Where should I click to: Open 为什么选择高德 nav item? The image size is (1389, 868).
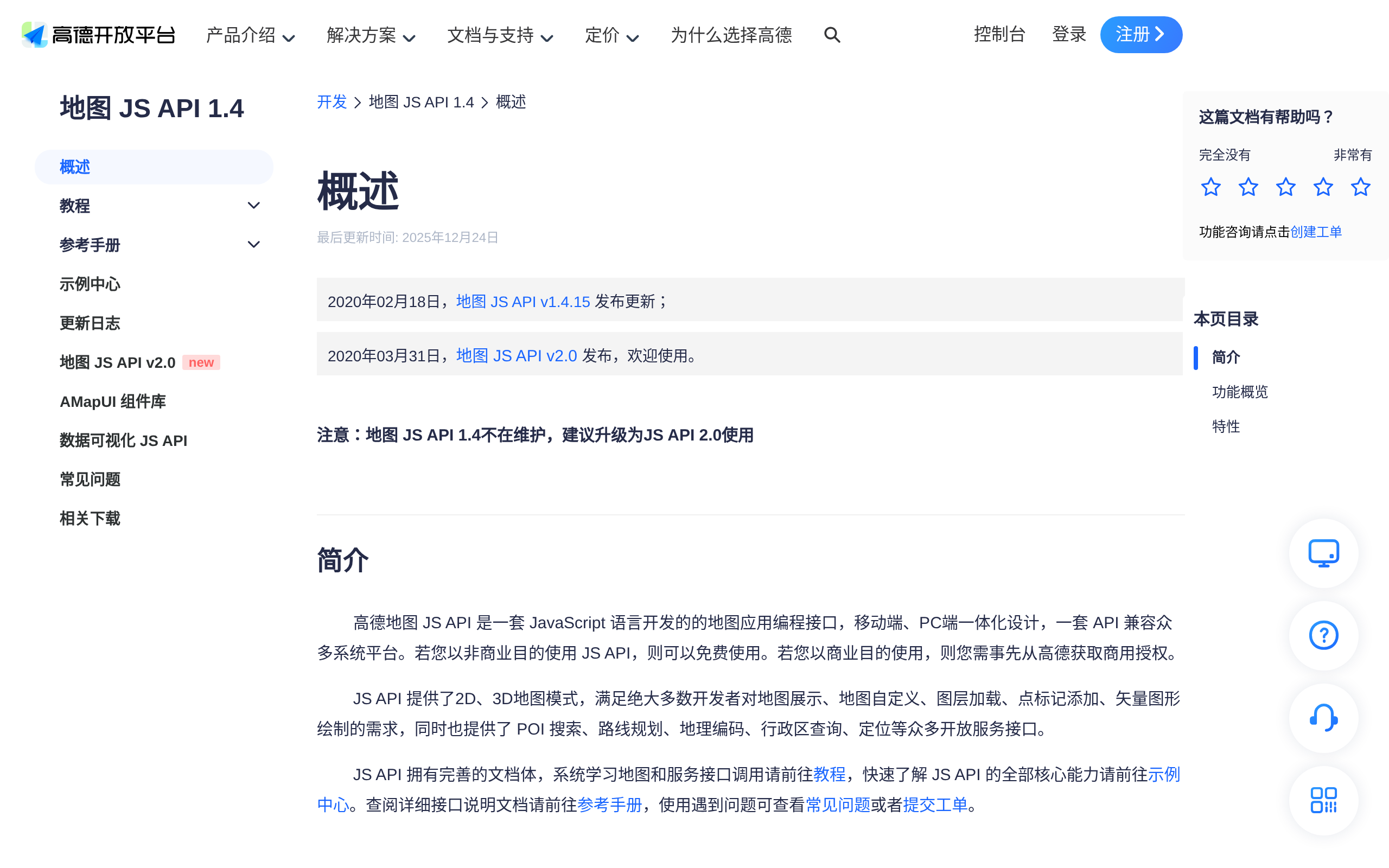(x=731, y=35)
